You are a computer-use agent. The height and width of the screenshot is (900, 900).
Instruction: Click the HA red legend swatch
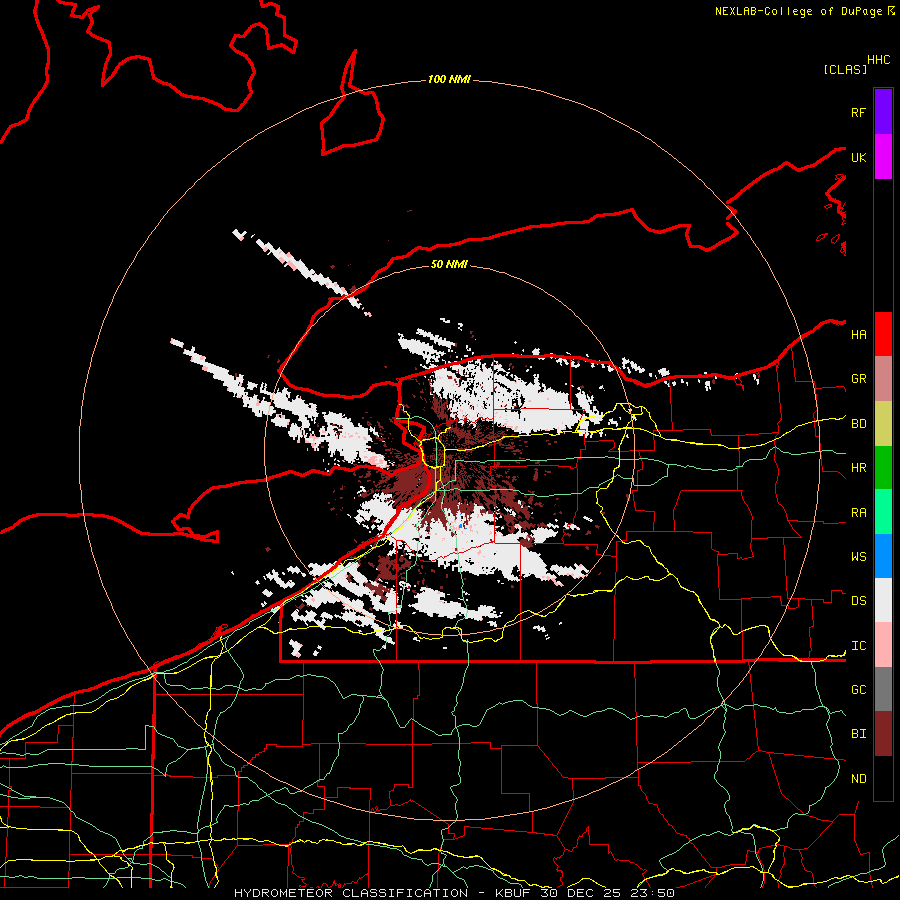click(883, 334)
